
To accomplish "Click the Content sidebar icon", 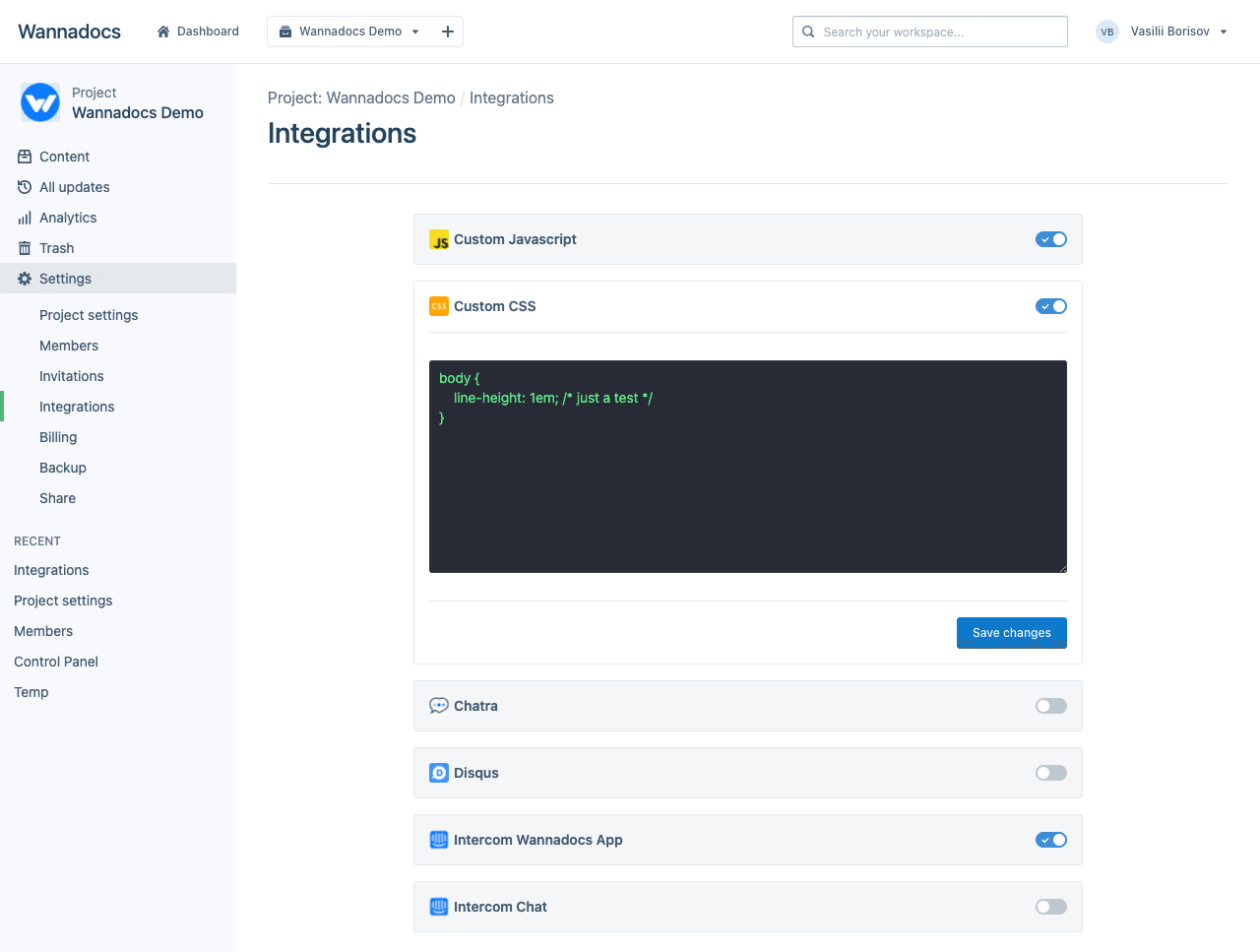I will pyautogui.click(x=25, y=157).
